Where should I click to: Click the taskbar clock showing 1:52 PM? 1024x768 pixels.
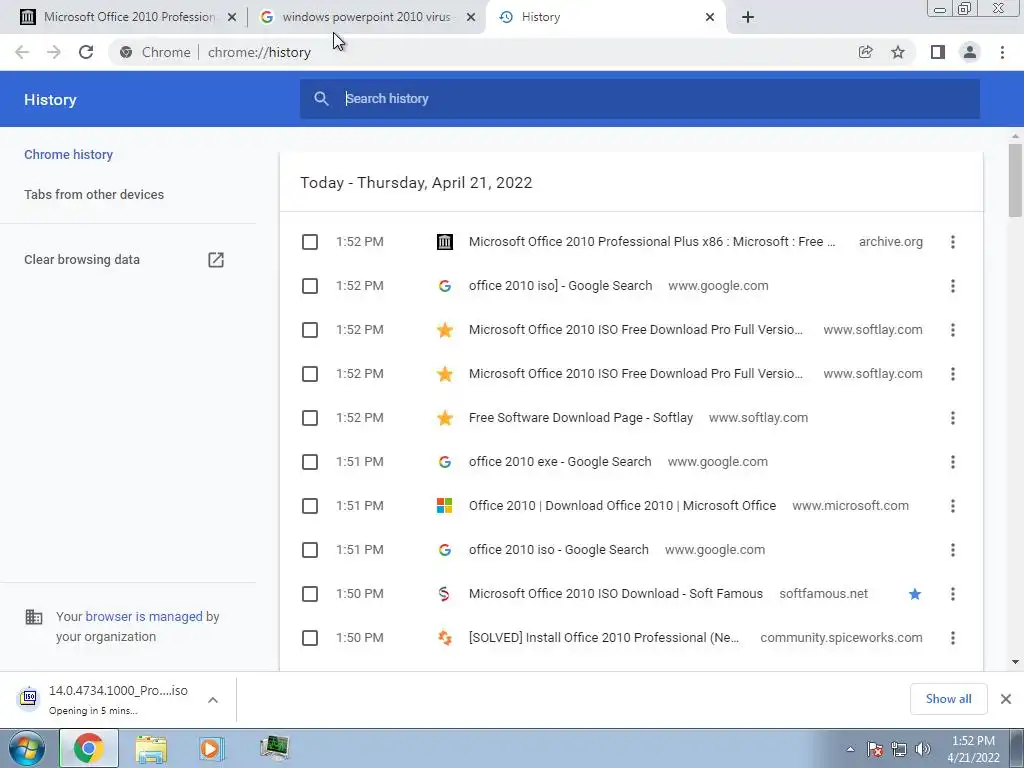pyautogui.click(x=973, y=749)
